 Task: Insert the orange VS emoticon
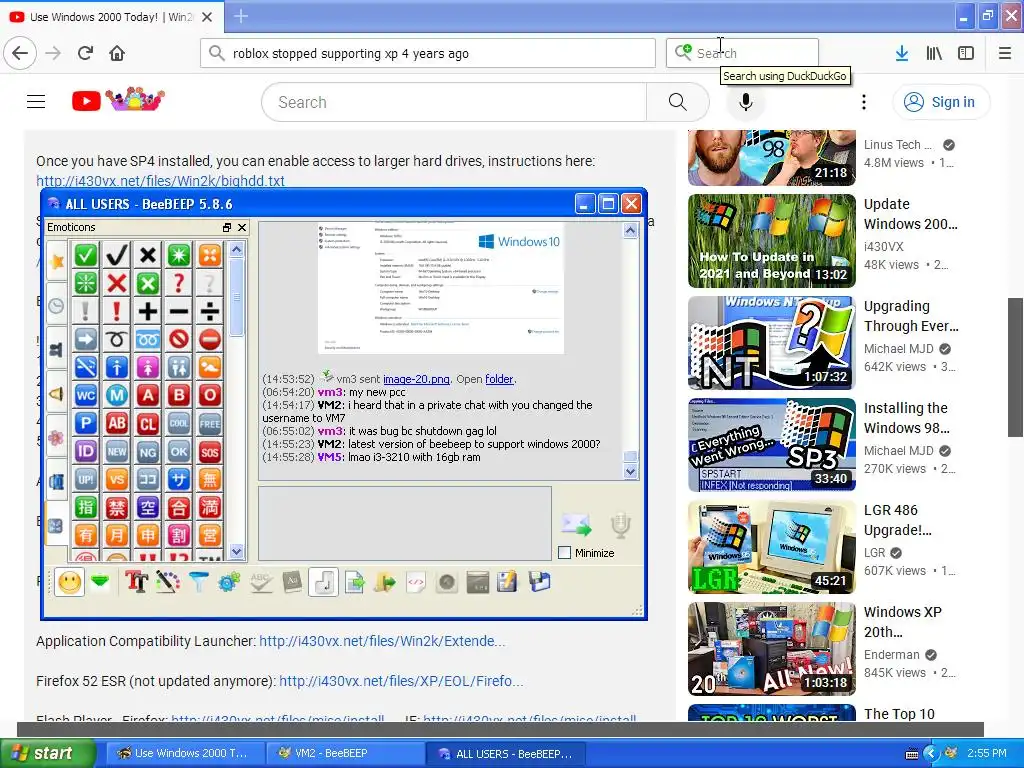coord(117,479)
